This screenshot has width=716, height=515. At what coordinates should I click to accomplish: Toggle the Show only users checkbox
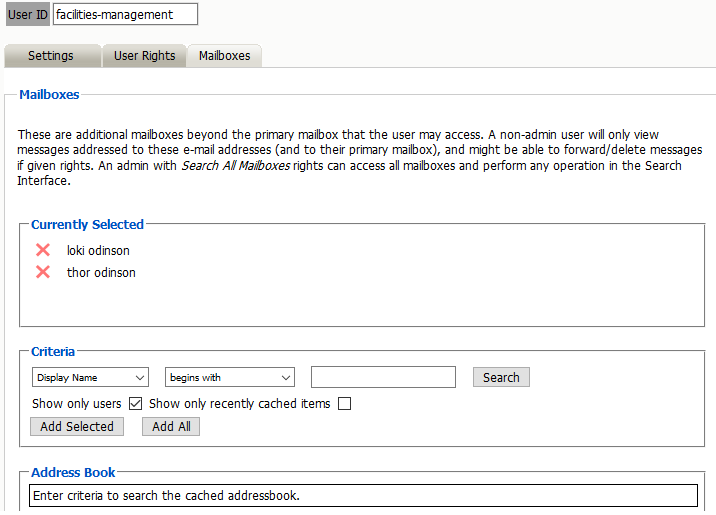136,404
